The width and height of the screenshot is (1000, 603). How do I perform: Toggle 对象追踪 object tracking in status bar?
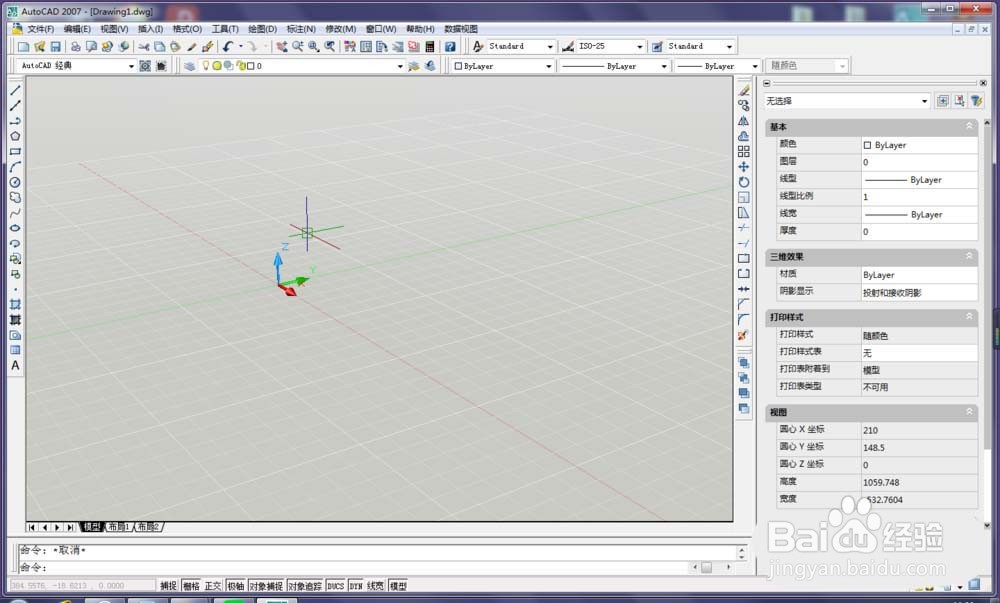(x=305, y=586)
